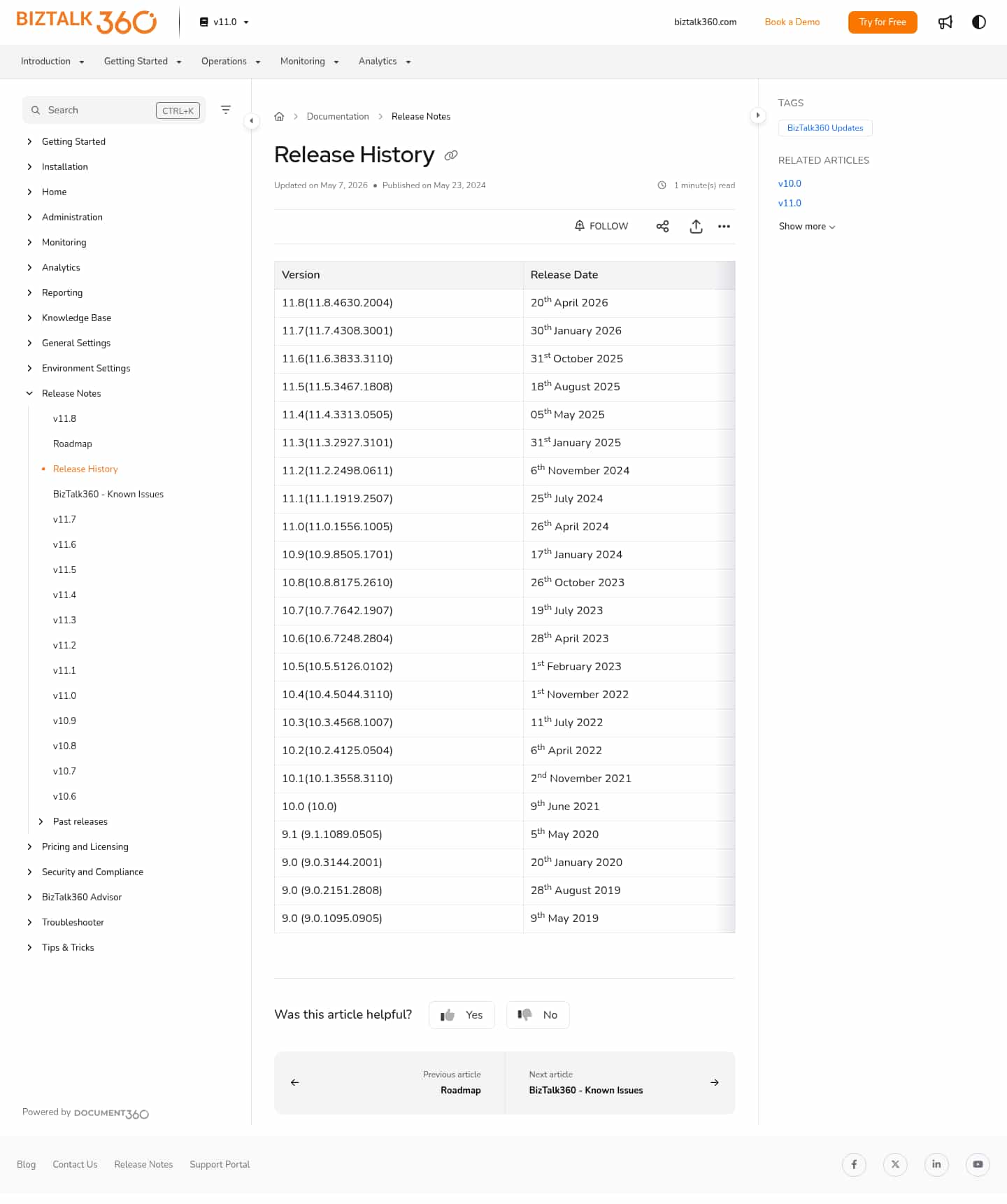The image size is (1007, 1204).
Task: Go to home via breadcrumb house icon
Action: pos(279,116)
